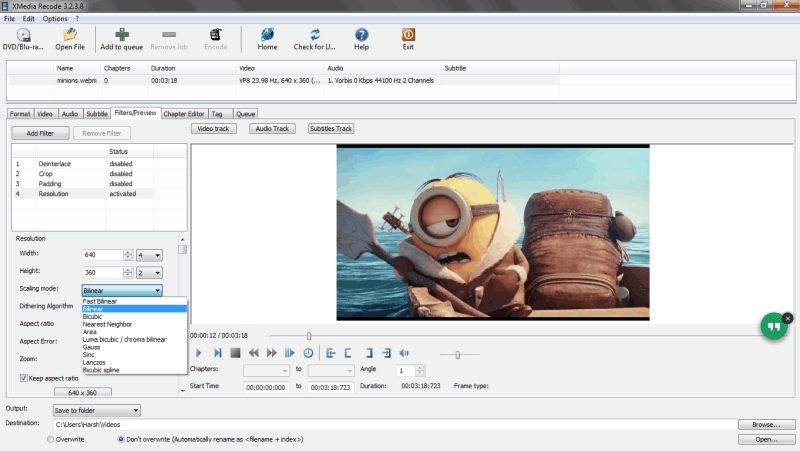This screenshot has width=800, height=451.
Task: Play the video preview
Action: tap(199, 353)
